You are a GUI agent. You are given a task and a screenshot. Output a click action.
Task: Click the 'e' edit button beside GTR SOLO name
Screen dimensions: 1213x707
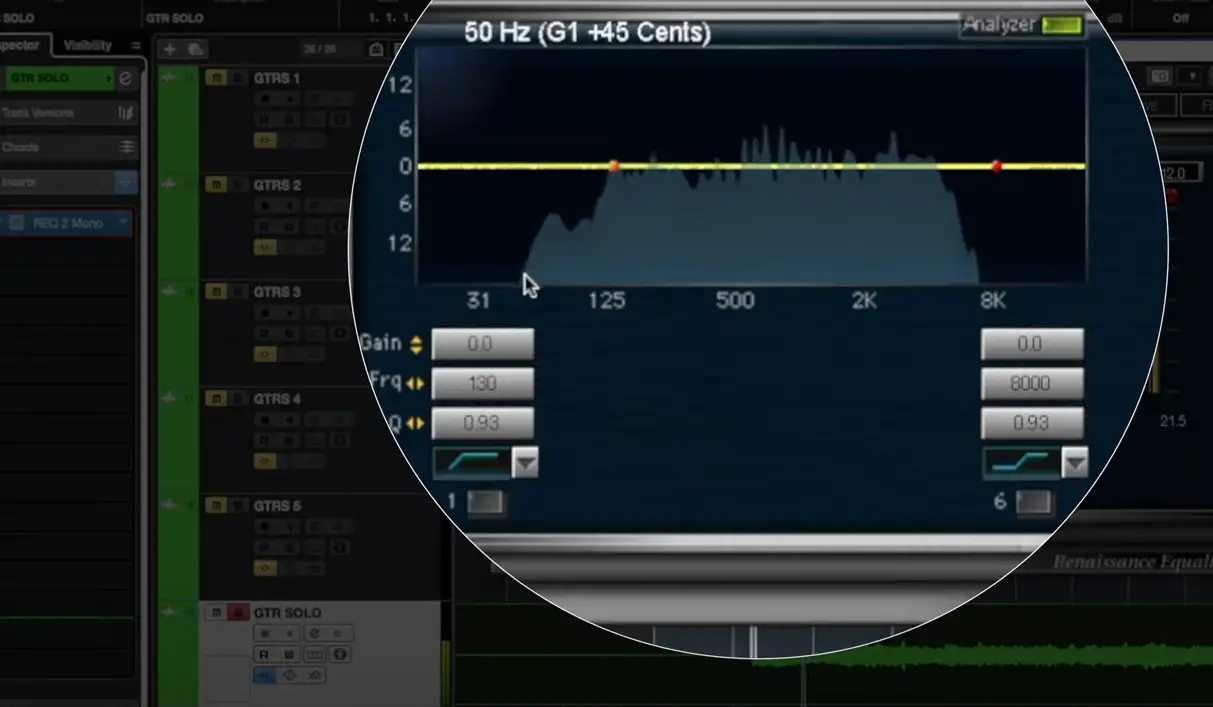coord(127,78)
